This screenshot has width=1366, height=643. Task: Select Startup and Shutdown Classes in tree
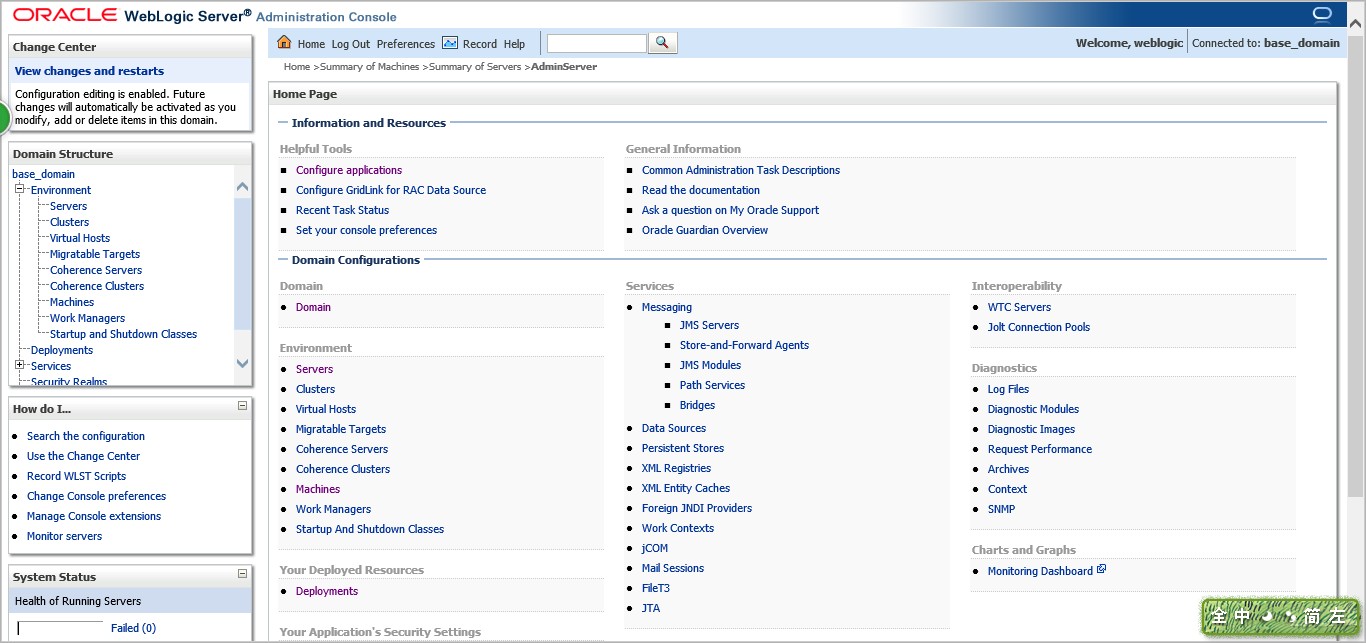(123, 334)
